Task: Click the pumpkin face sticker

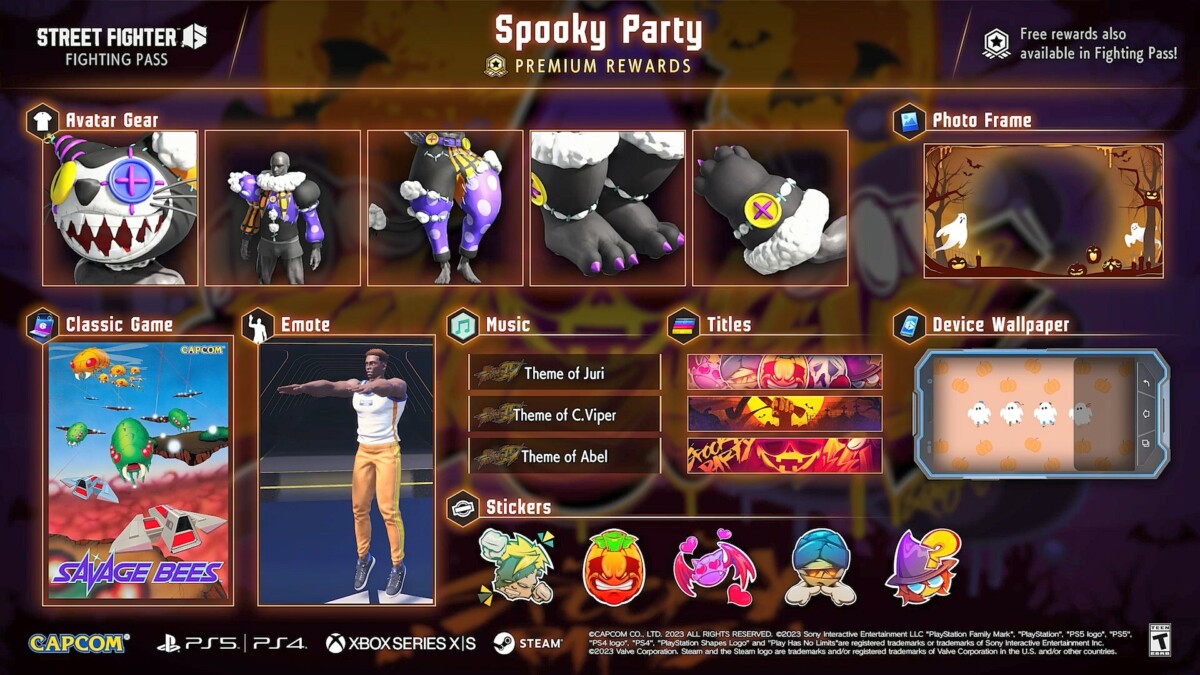Action: point(614,568)
